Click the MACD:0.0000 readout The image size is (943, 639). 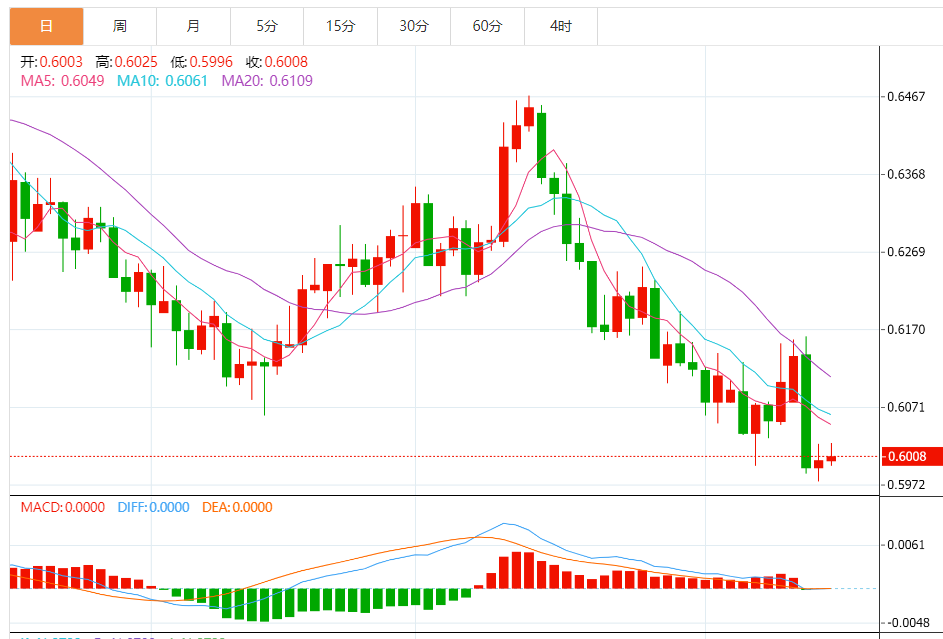(x=63, y=507)
